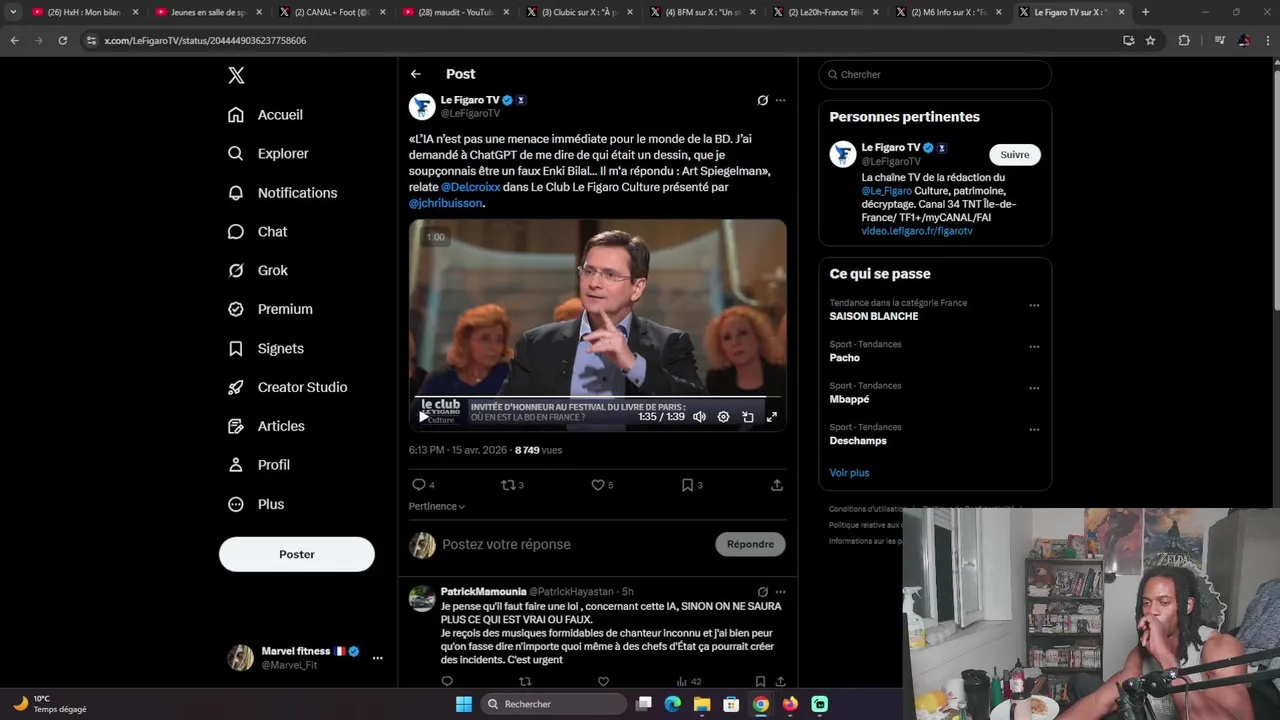Image resolution: width=1280 pixels, height=720 pixels.
Task: Open the Pertinence sort dropdown
Action: (x=437, y=507)
